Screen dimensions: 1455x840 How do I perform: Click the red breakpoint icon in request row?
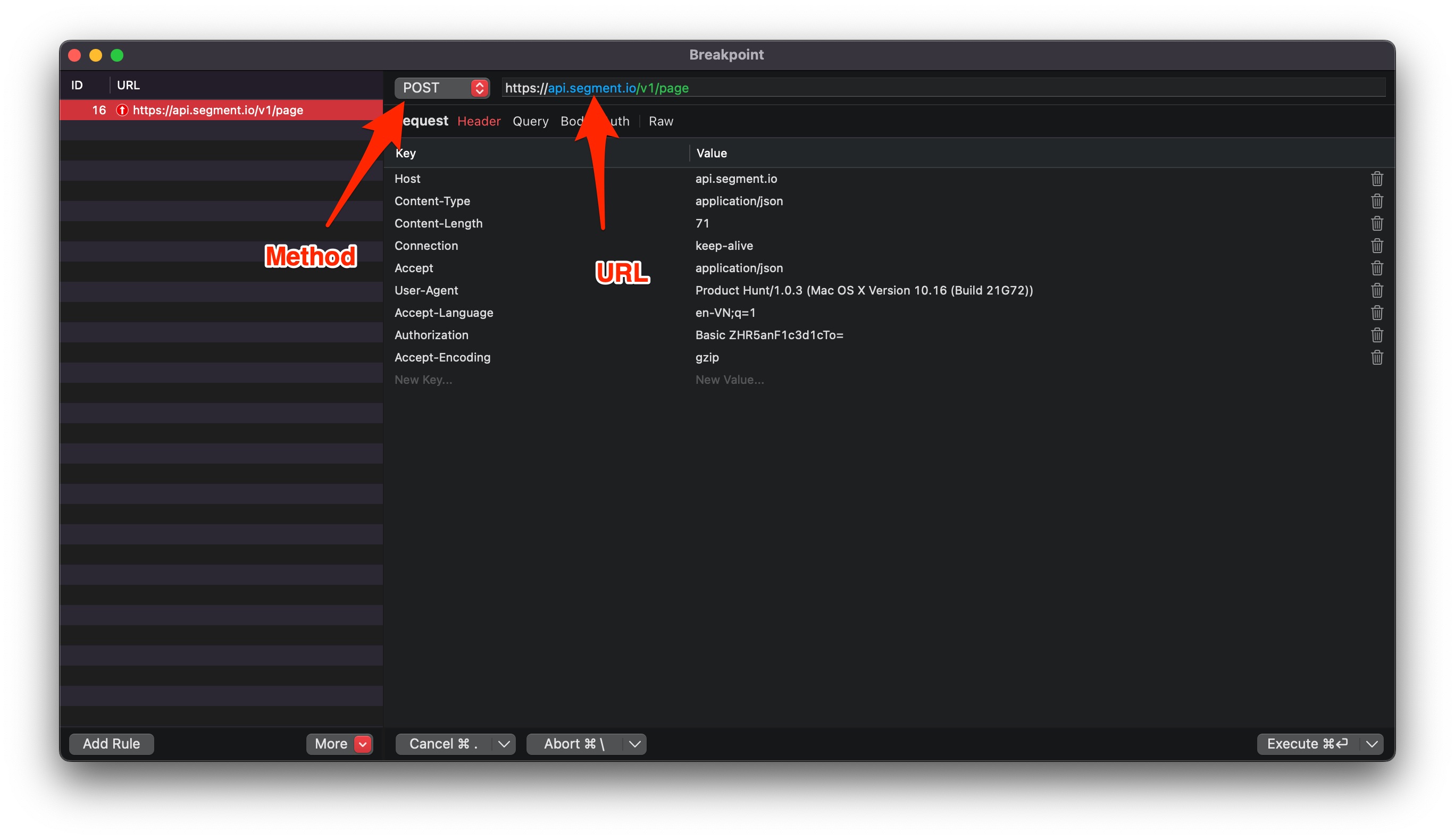click(122, 110)
